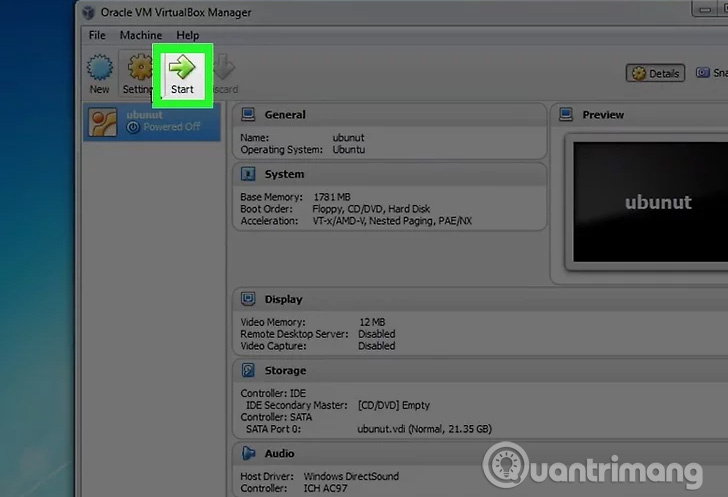Click the boot order text Floppy, CD/DVD, Hard Disk
Viewport: 728px width, 497px height.
click(x=371, y=209)
